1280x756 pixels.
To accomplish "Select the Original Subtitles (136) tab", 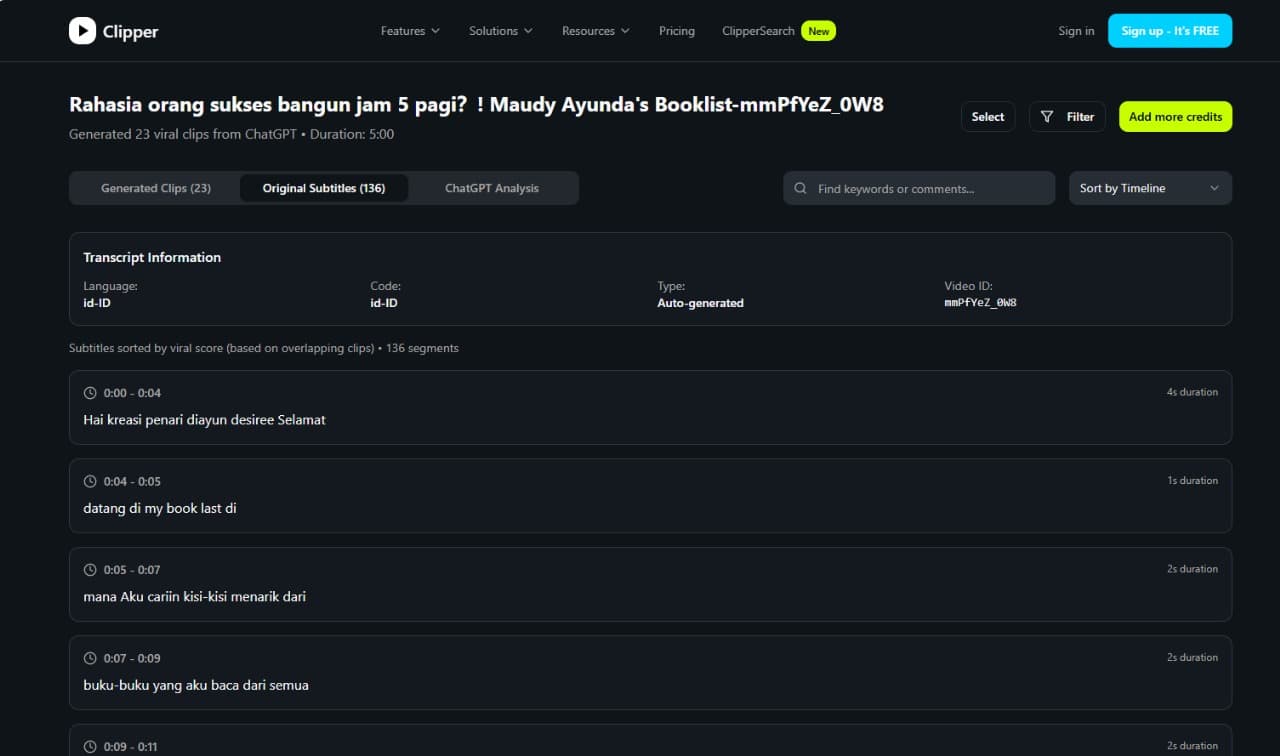I will tap(324, 188).
